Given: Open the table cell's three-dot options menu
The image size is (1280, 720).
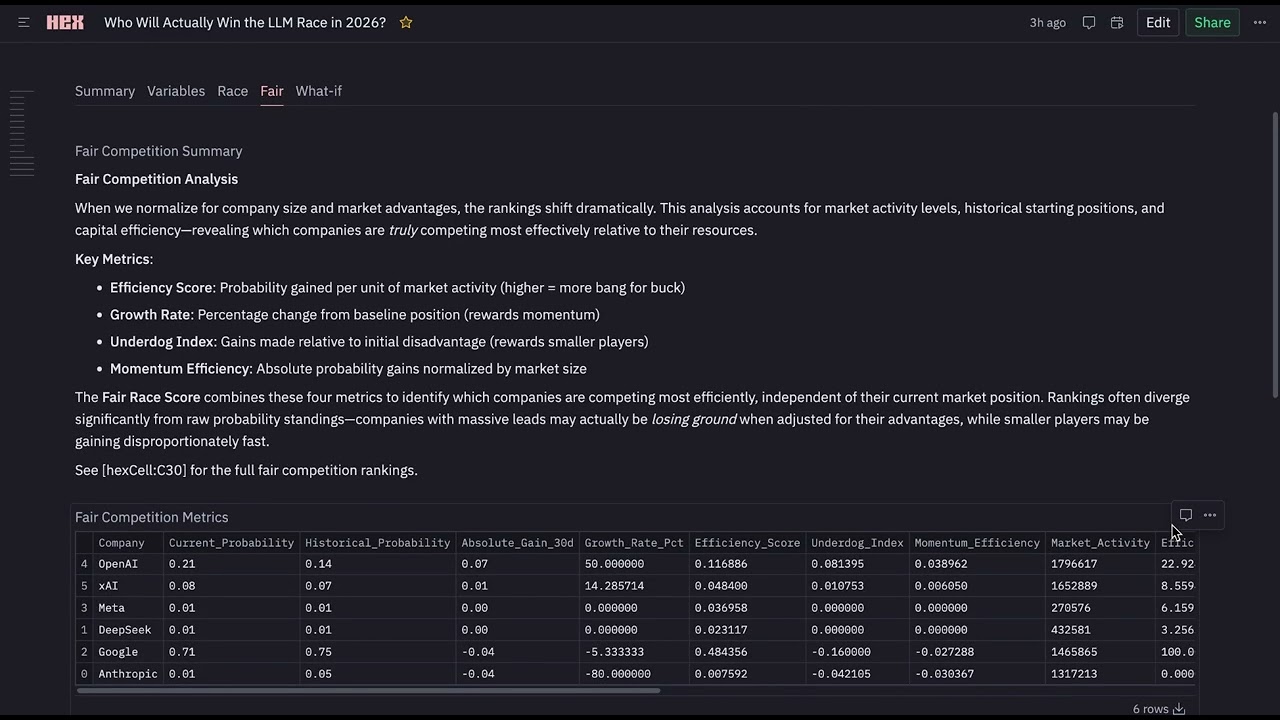Looking at the screenshot, I should click(1210, 515).
